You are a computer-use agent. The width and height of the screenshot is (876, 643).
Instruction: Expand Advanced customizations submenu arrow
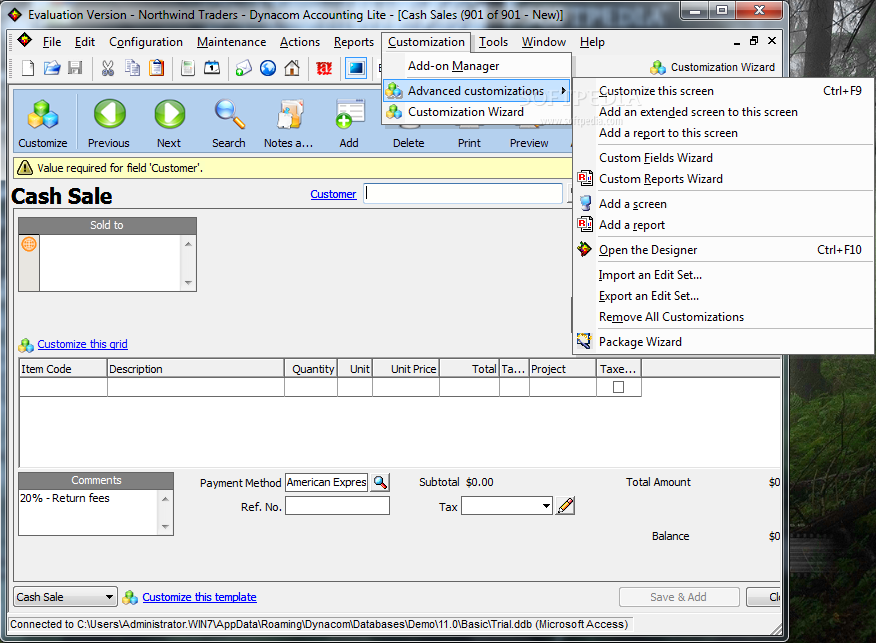(x=564, y=91)
